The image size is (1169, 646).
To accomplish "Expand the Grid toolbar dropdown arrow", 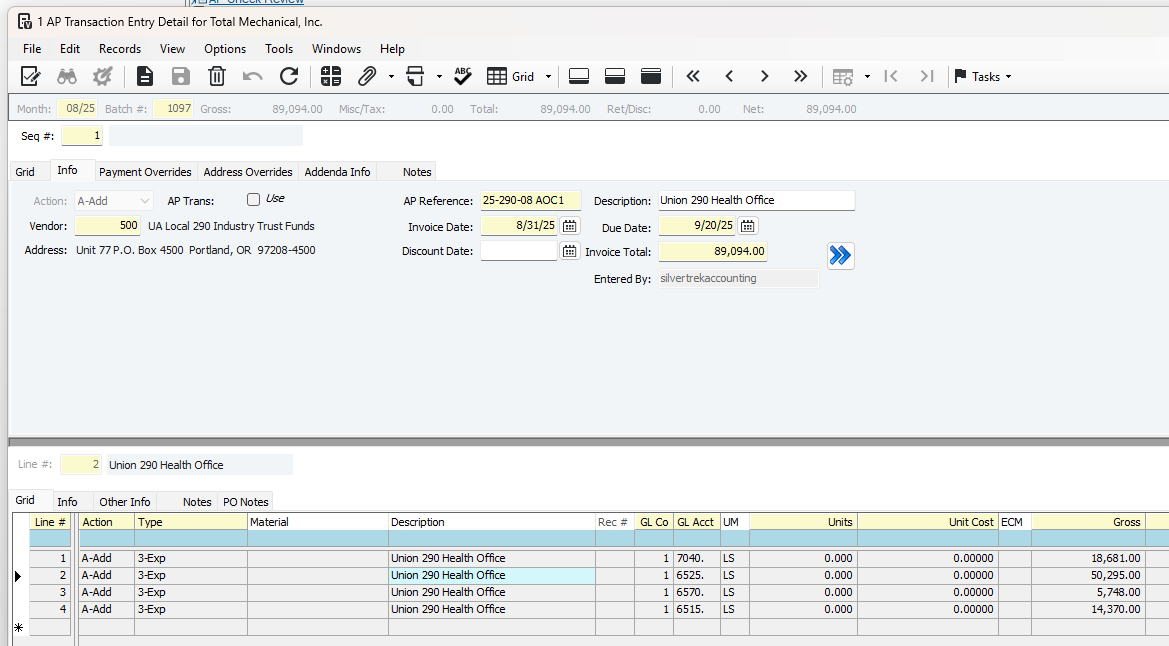I will (548, 77).
